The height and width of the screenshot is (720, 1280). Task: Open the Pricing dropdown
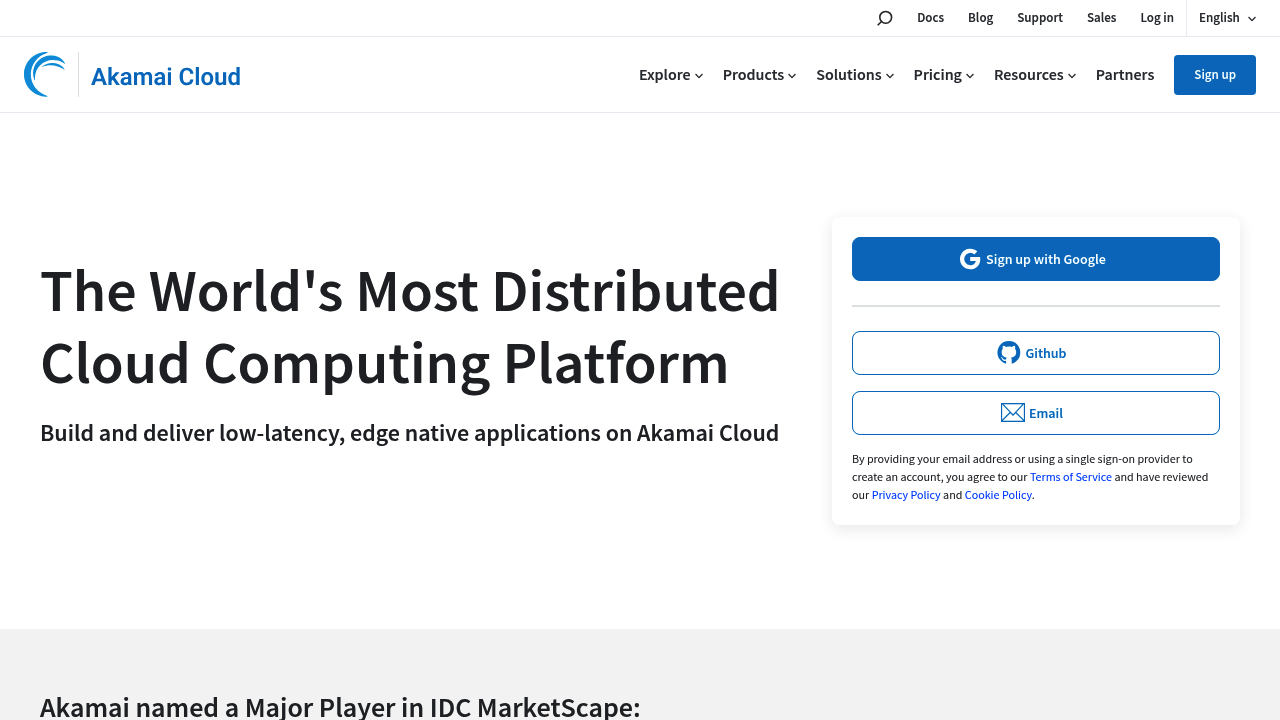tap(942, 74)
